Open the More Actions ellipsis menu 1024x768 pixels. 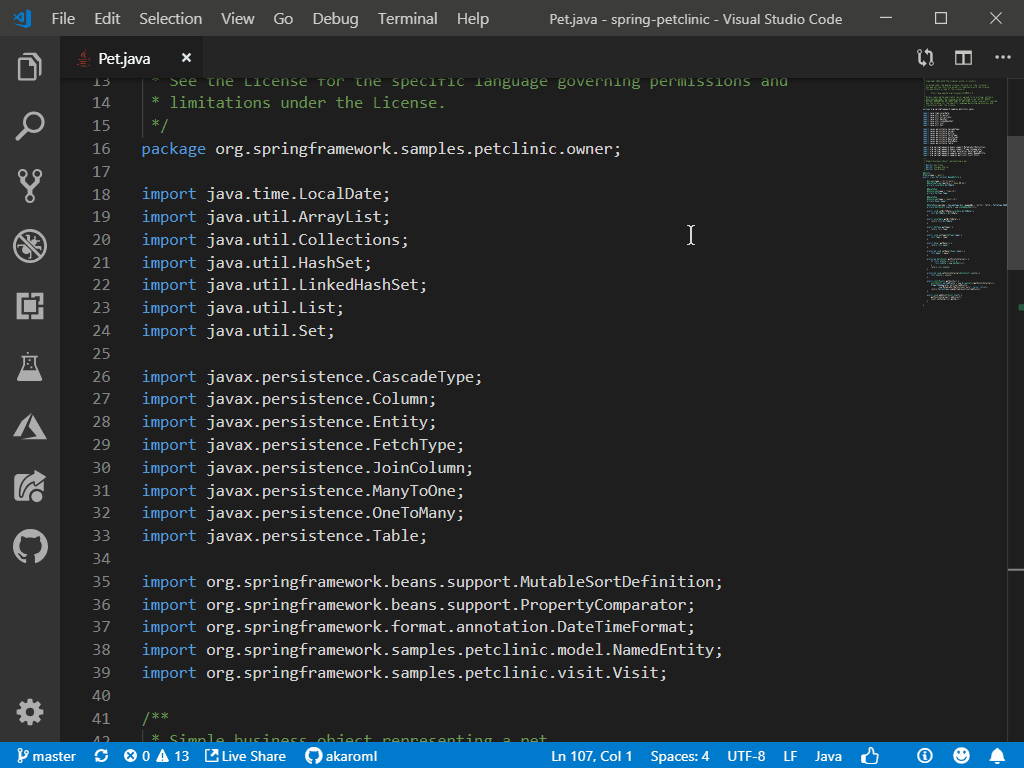pyautogui.click(x=1002, y=58)
